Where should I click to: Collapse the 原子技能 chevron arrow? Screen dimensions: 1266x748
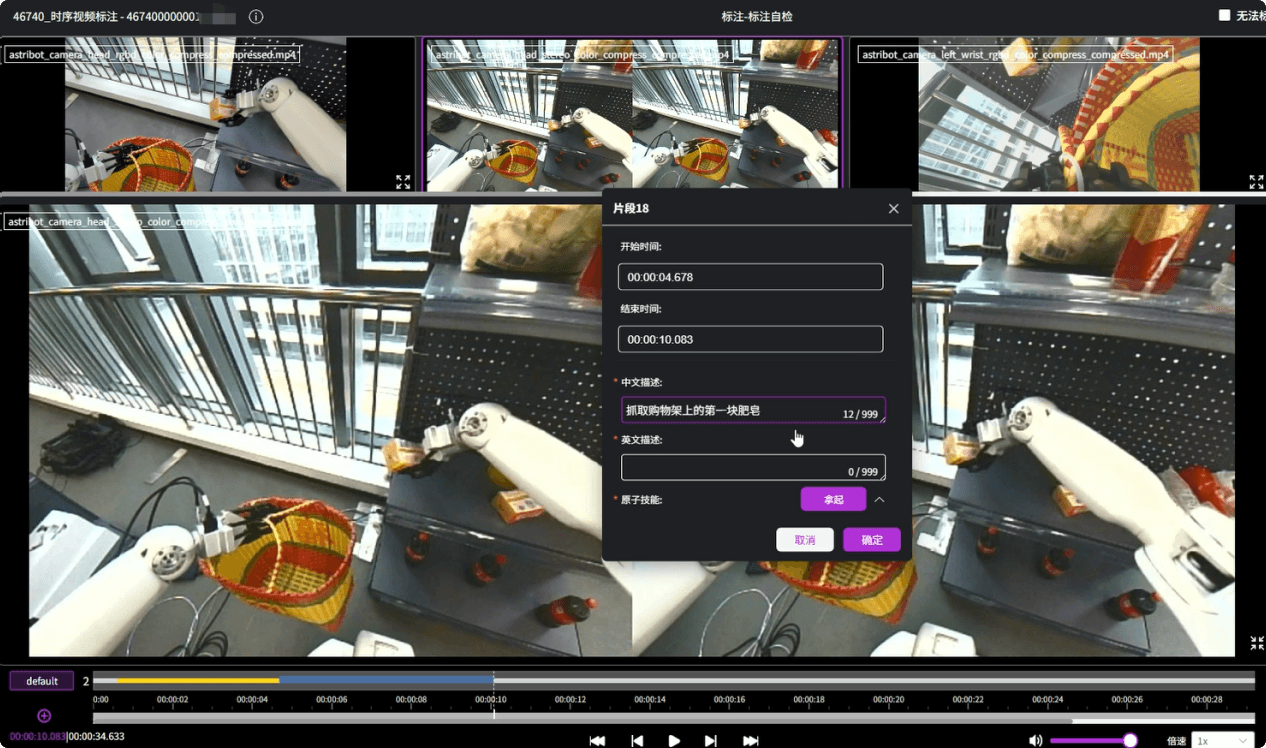[x=880, y=499]
